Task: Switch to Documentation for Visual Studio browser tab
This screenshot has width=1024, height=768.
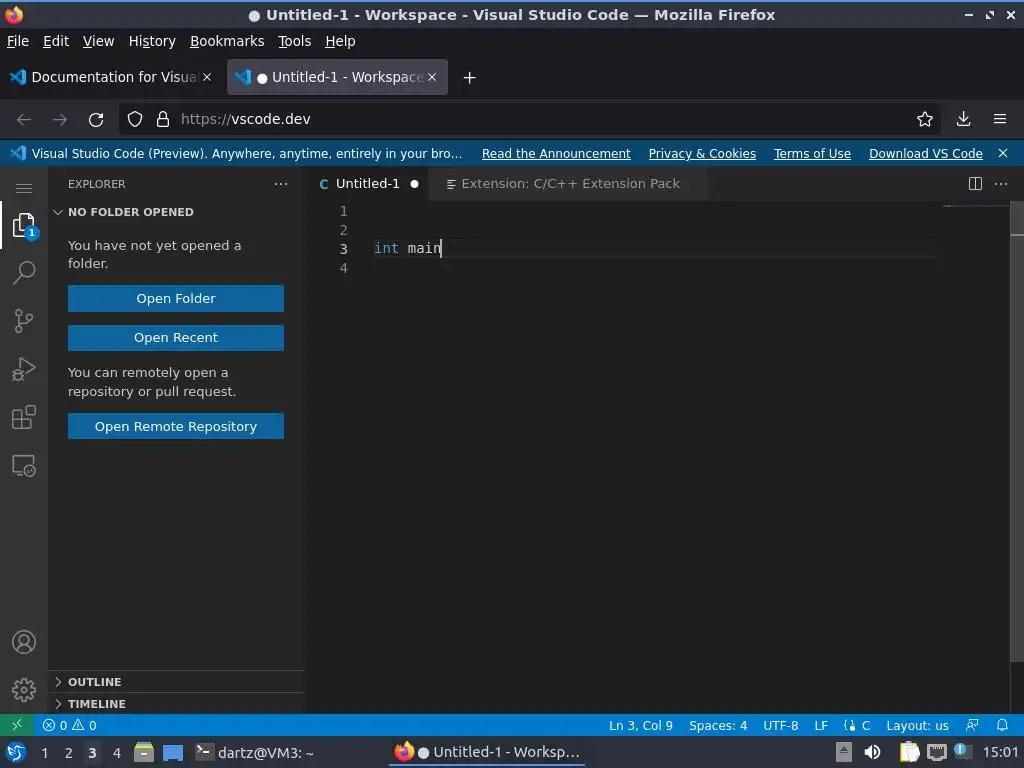Action: 111,77
